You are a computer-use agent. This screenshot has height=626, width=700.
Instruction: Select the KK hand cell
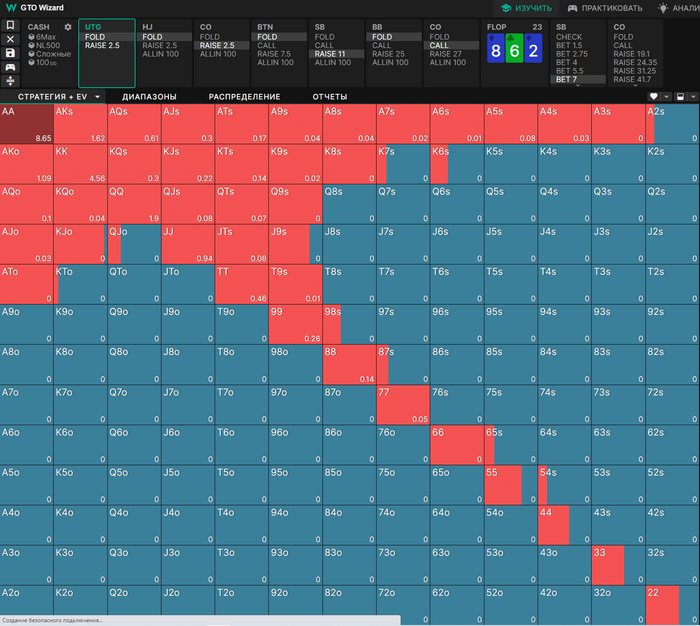80,164
